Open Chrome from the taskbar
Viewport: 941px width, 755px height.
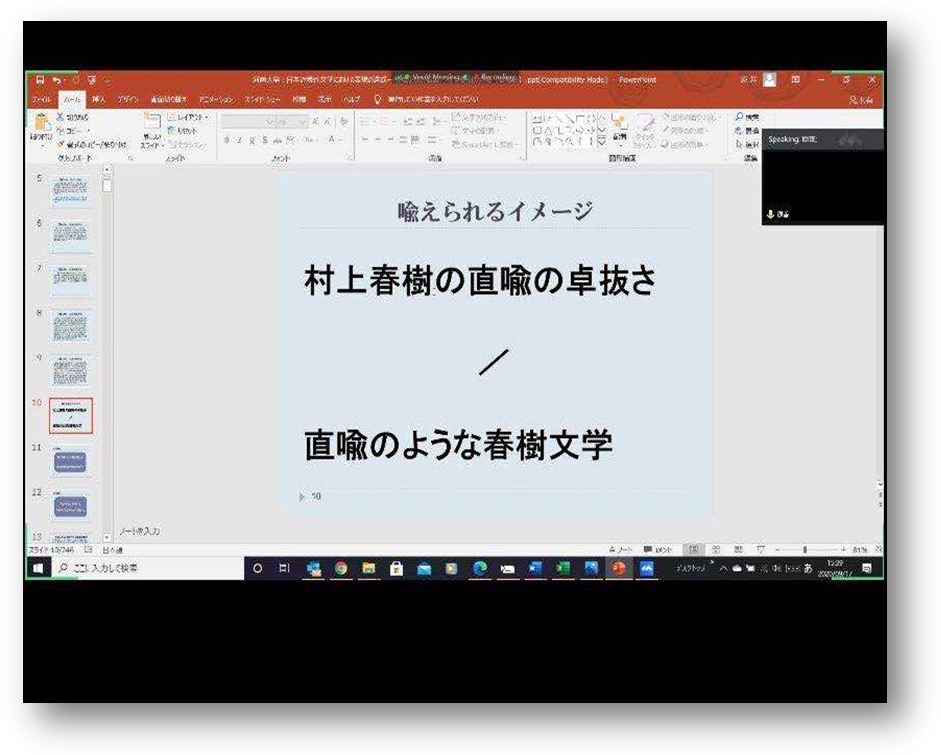(341, 568)
